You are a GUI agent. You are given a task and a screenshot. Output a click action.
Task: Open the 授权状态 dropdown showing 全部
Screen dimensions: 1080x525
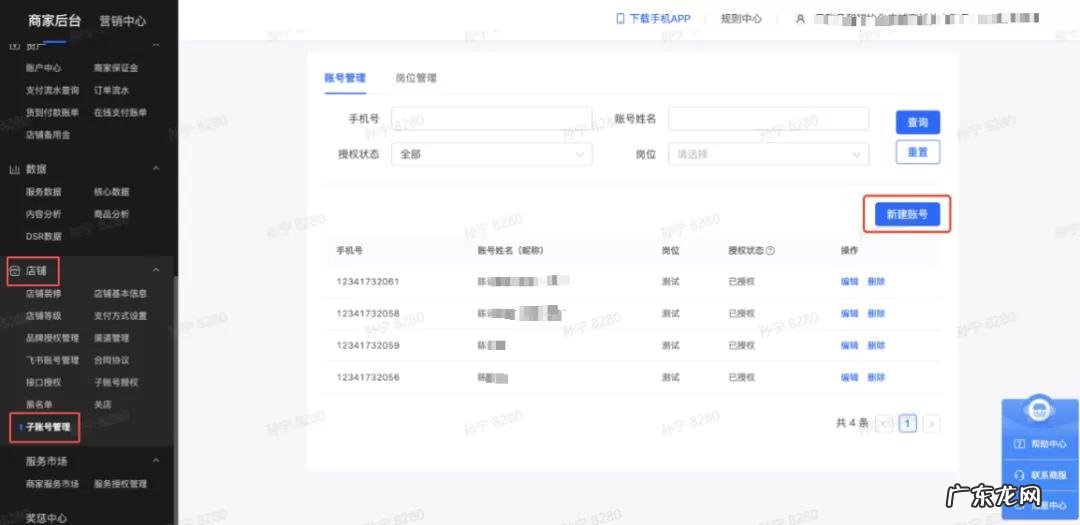pos(492,154)
